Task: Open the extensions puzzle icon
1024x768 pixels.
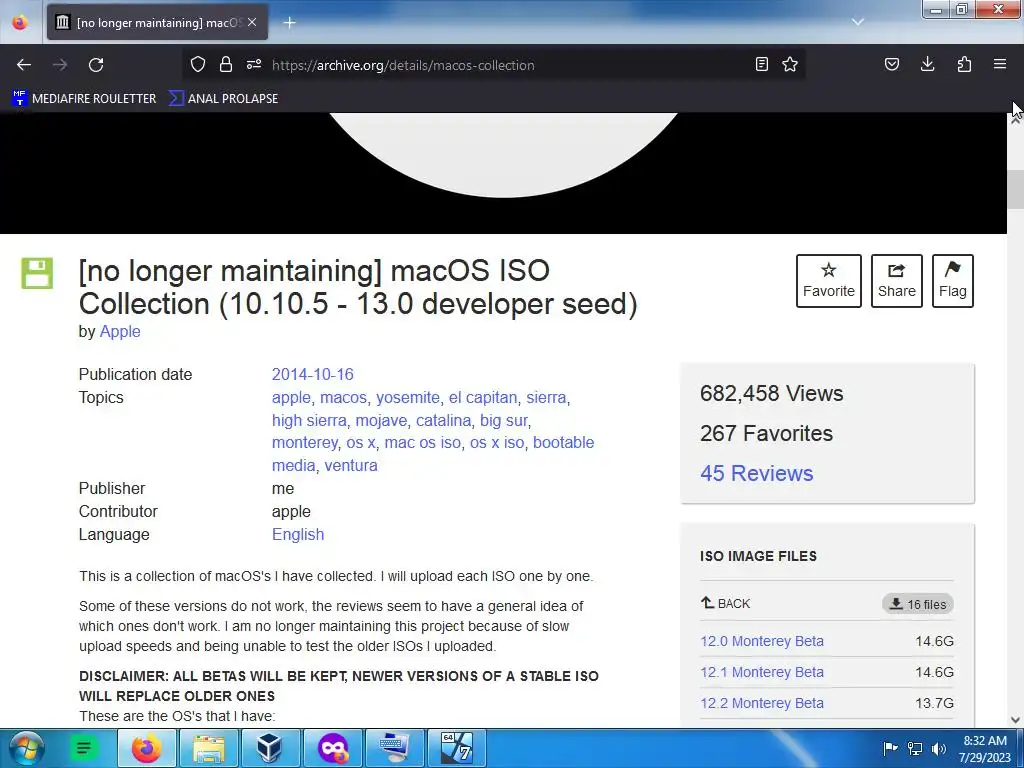Action: click(x=964, y=64)
